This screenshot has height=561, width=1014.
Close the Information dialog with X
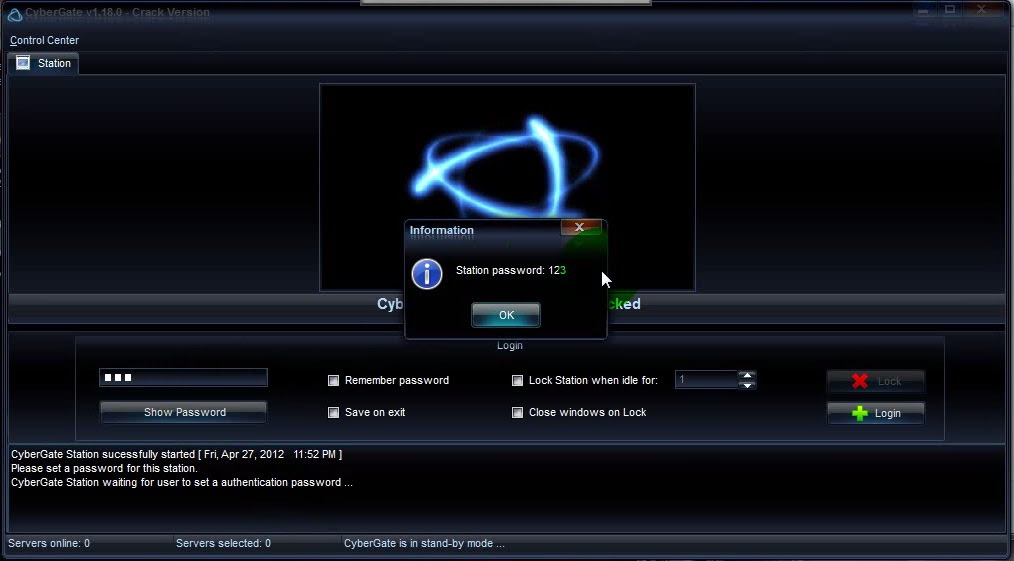[x=580, y=227]
